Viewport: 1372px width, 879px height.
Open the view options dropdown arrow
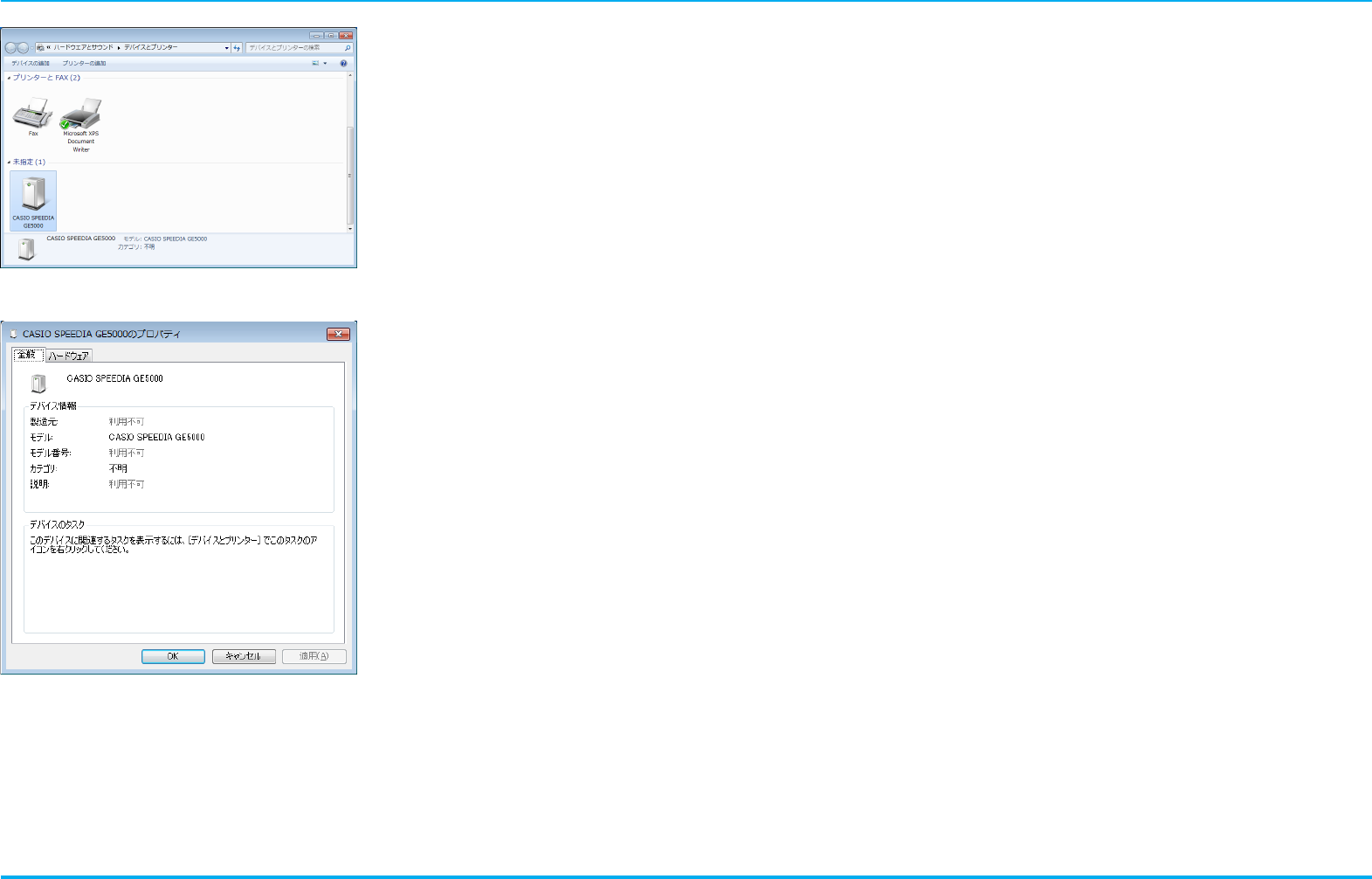(x=325, y=63)
